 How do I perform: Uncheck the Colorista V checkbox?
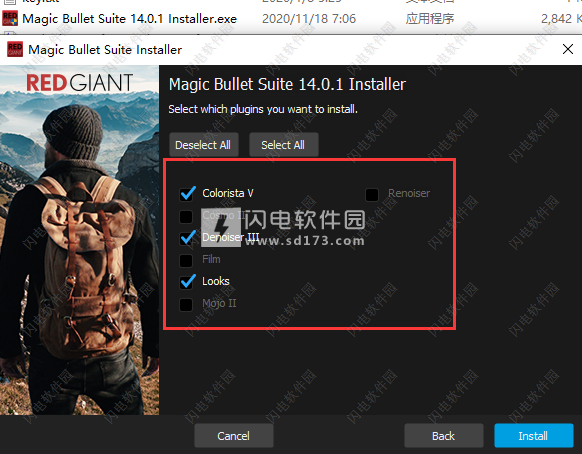187,194
